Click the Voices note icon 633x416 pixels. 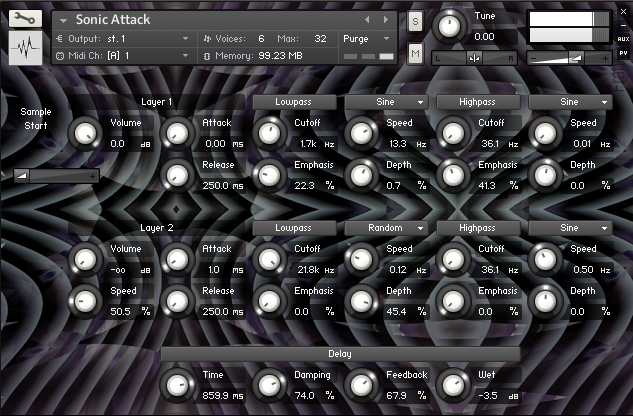click(x=207, y=39)
